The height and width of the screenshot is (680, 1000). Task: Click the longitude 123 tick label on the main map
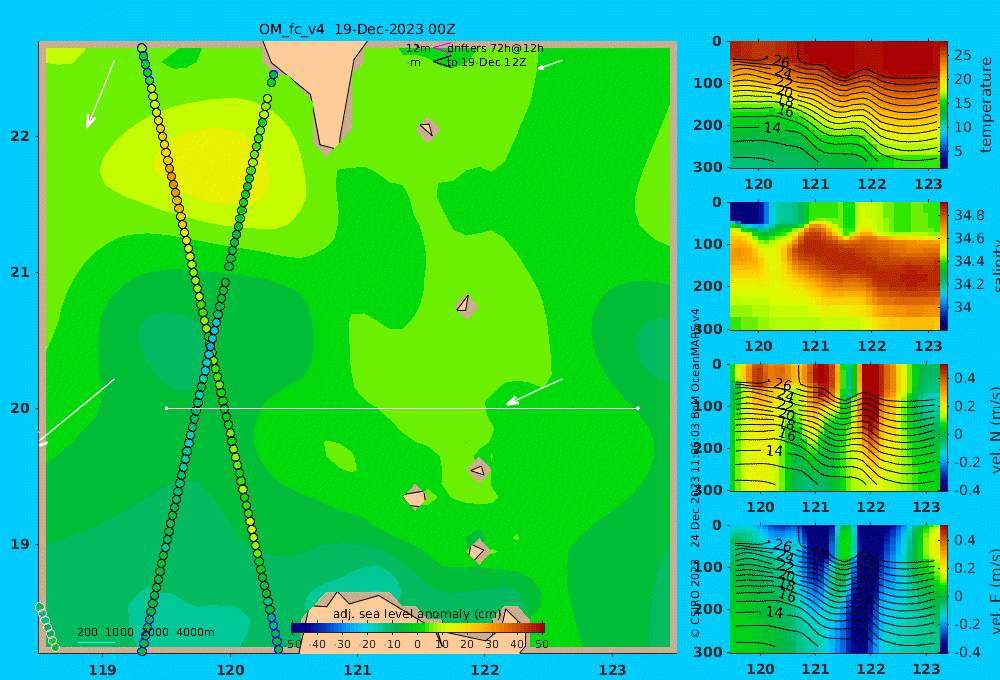tap(612, 670)
